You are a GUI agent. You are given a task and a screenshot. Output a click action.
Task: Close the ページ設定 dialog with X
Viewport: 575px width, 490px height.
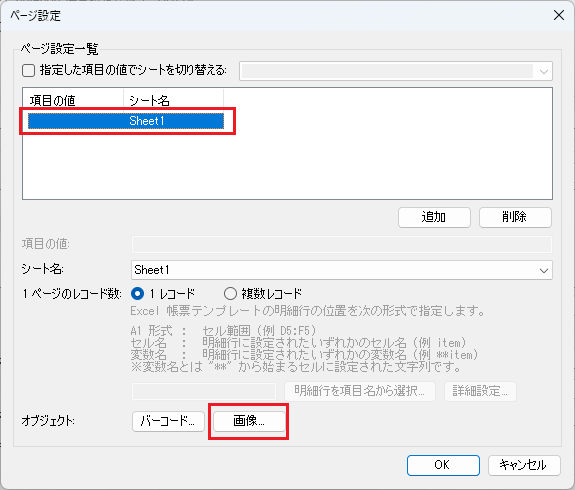click(559, 15)
